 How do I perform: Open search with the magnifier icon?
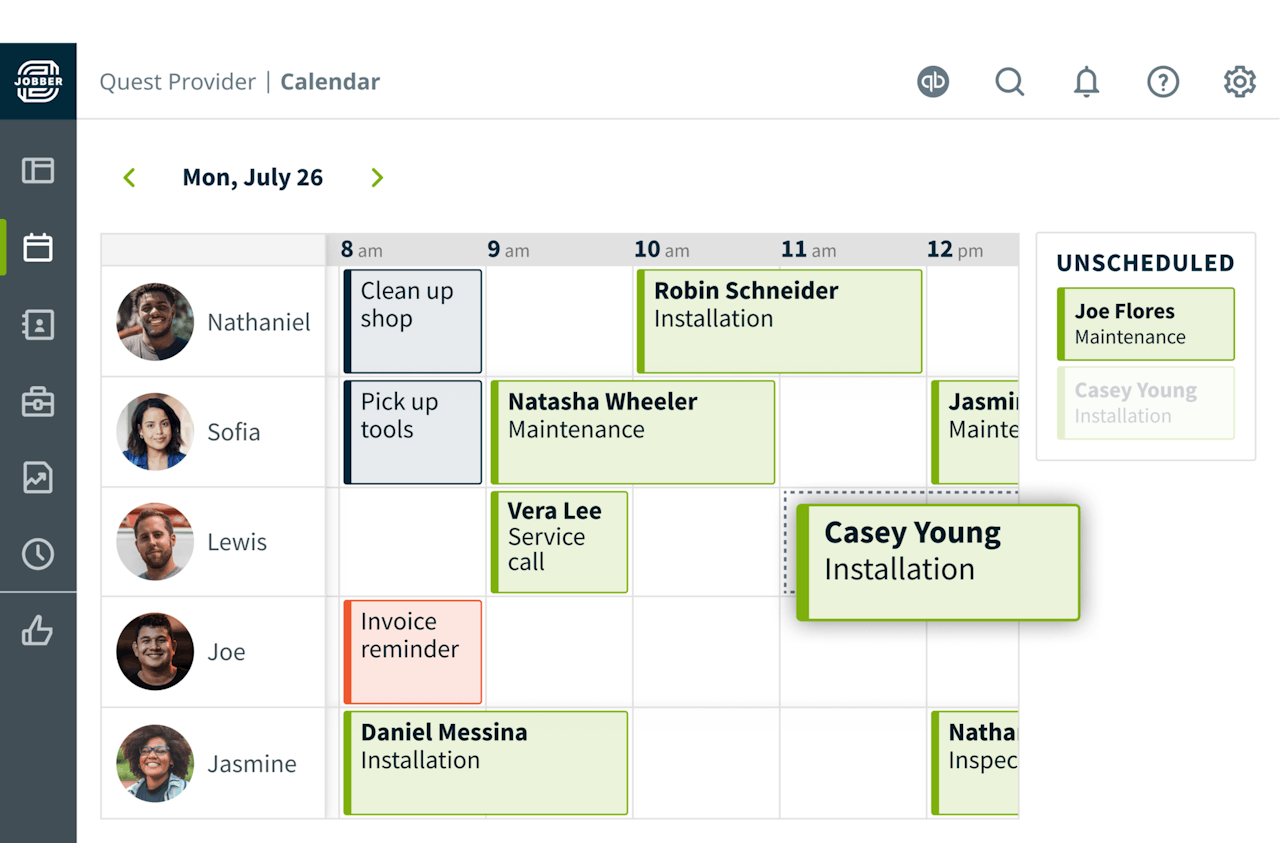pos(1010,82)
